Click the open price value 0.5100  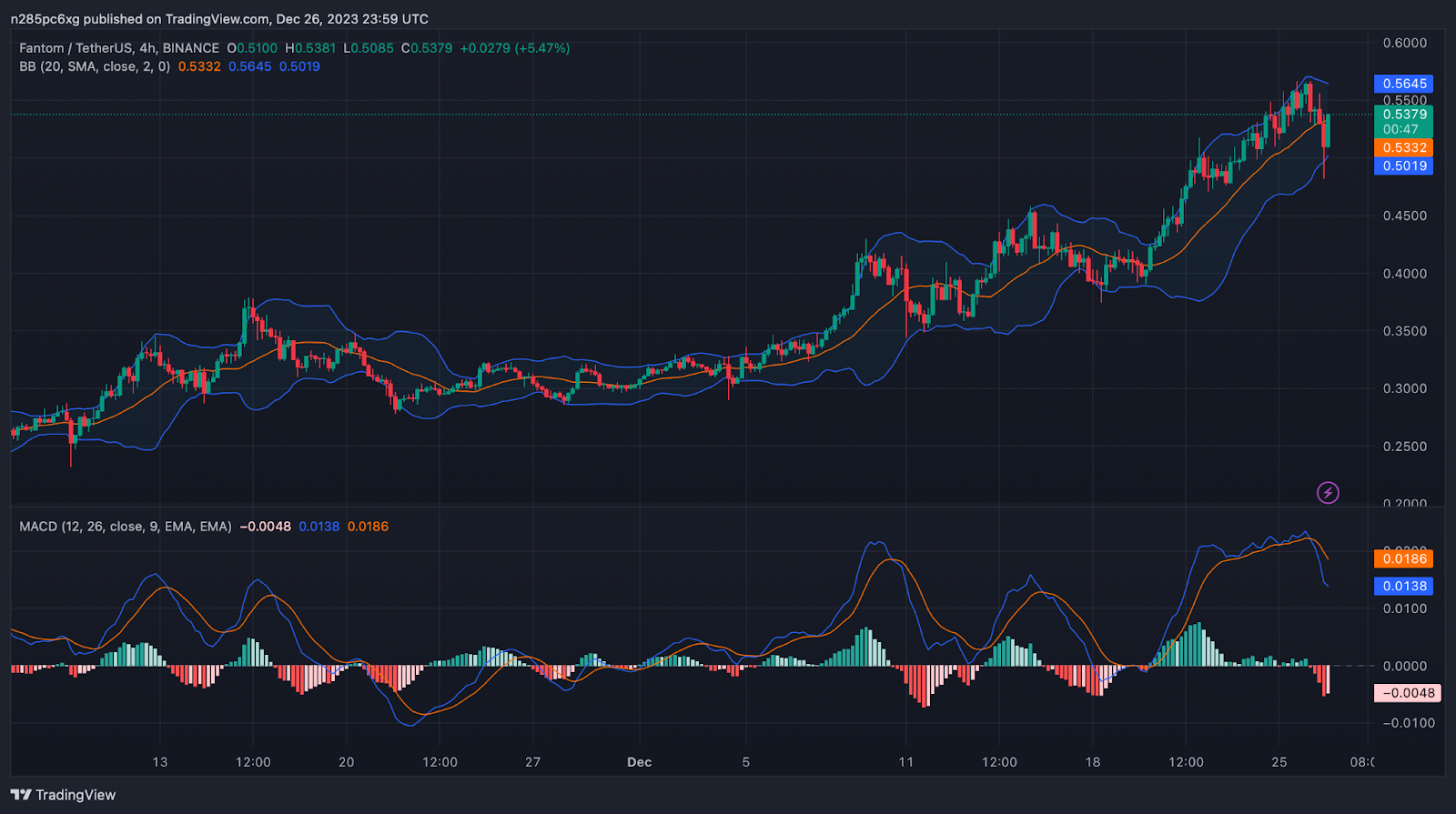coord(258,48)
